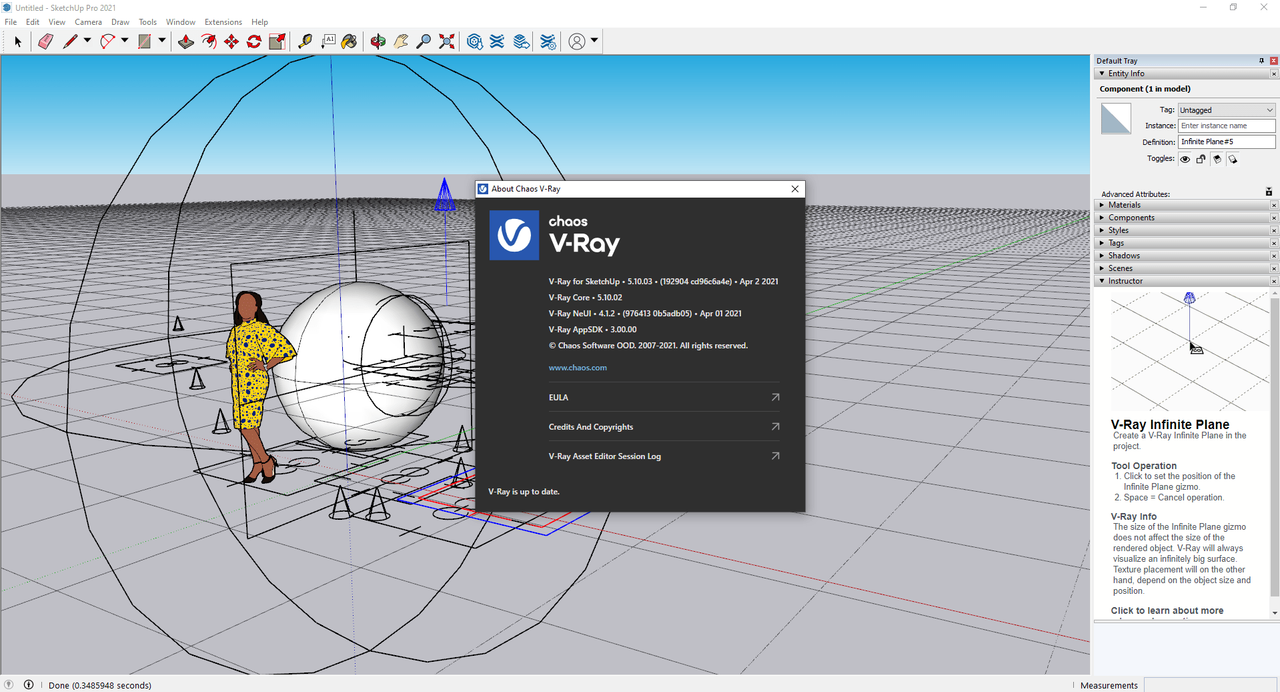Open the File menu
This screenshot has height=692, width=1280.
click(10, 22)
